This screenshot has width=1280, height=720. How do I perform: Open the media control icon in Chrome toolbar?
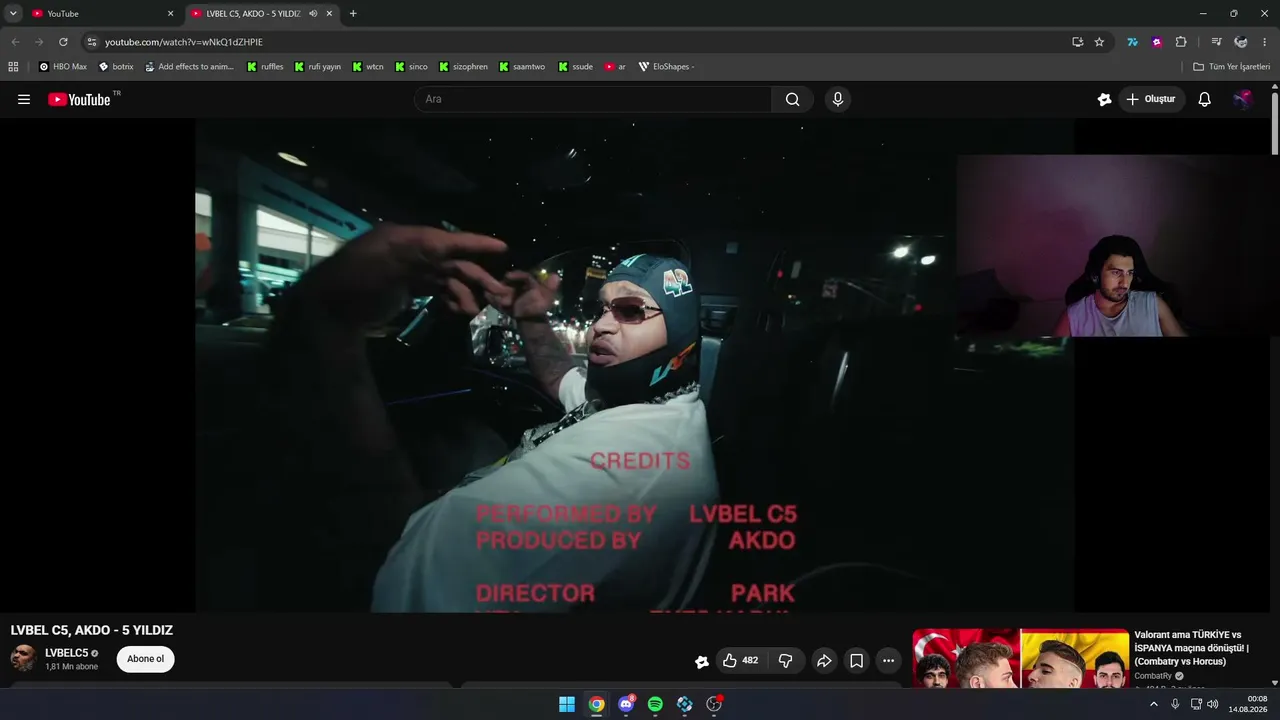point(1216,42)
